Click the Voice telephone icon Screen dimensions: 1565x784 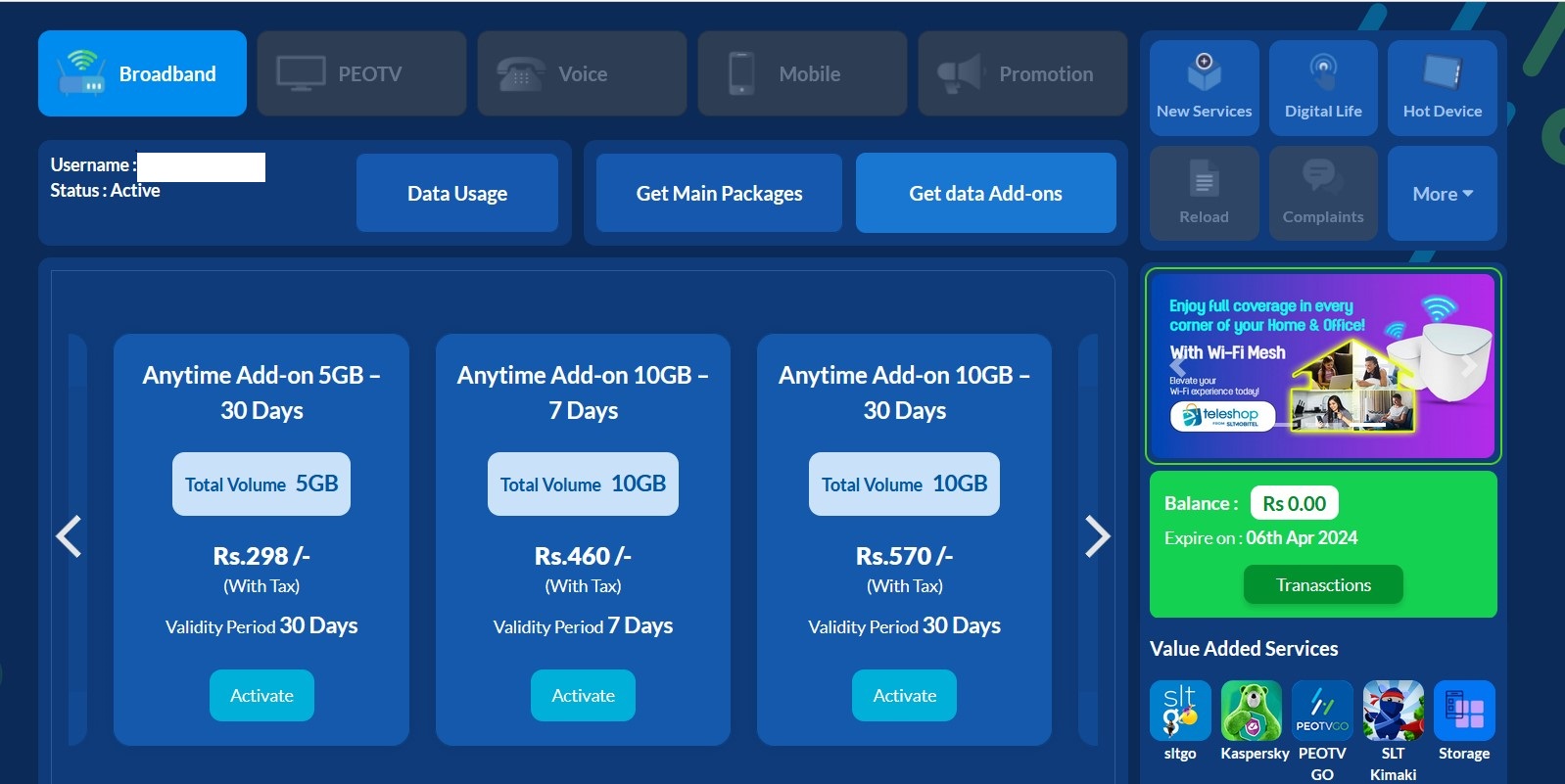point(521,73)
